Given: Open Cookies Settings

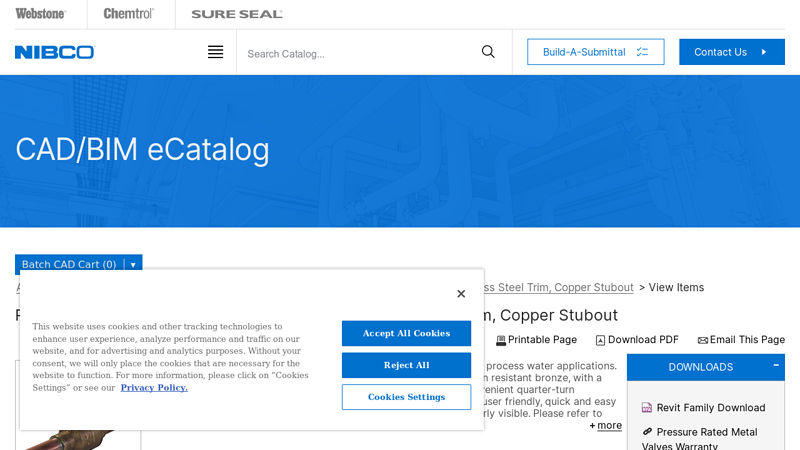Looking at the screenshot, I should click(x=406, y=397).
